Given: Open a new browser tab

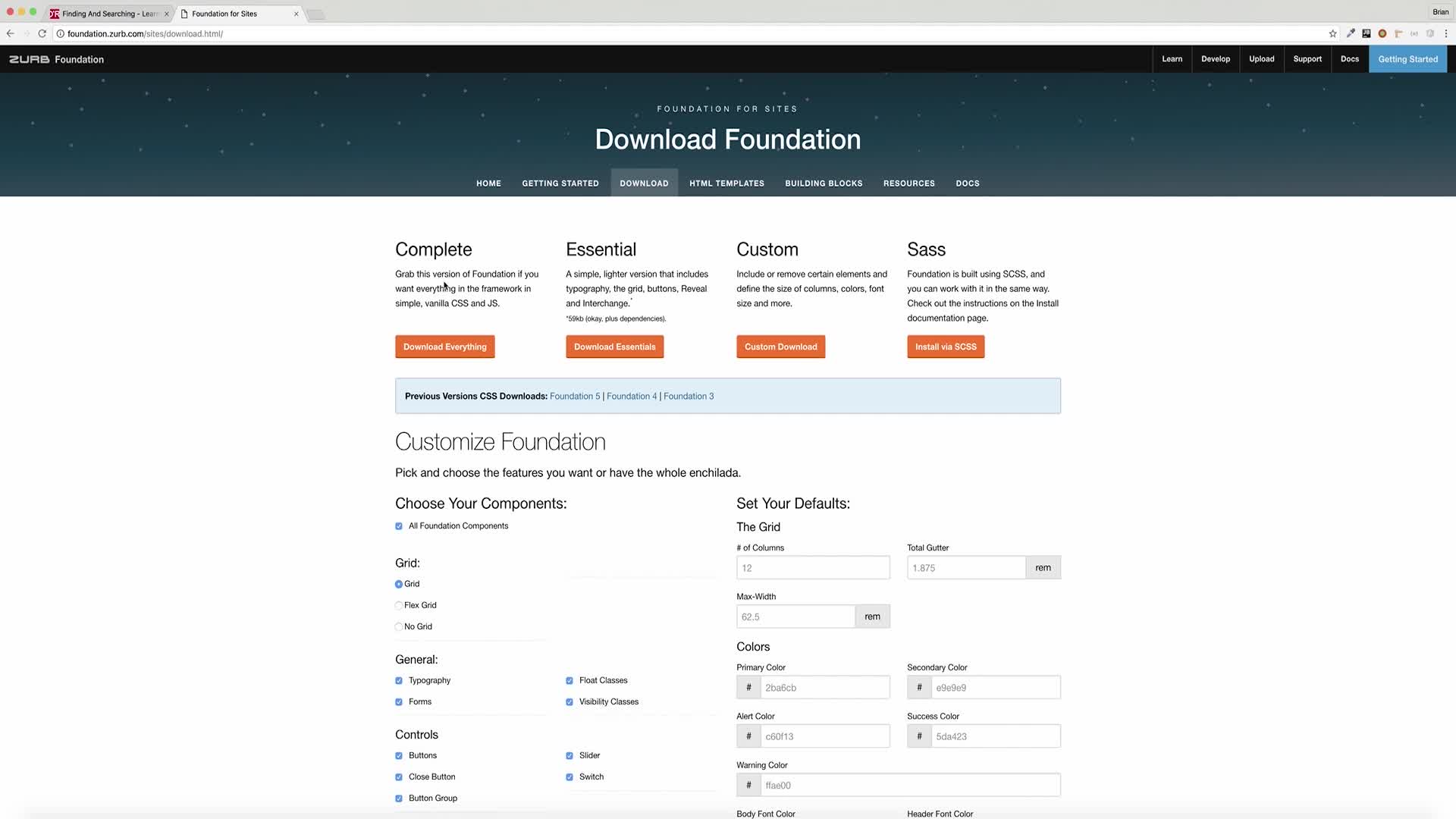Looking at the screenshot, I should point(316,14).
